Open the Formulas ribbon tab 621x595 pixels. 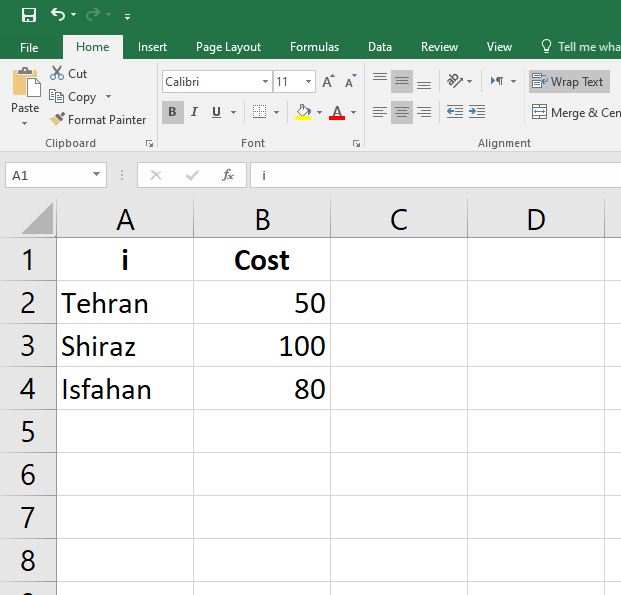(x=314, y=47)
